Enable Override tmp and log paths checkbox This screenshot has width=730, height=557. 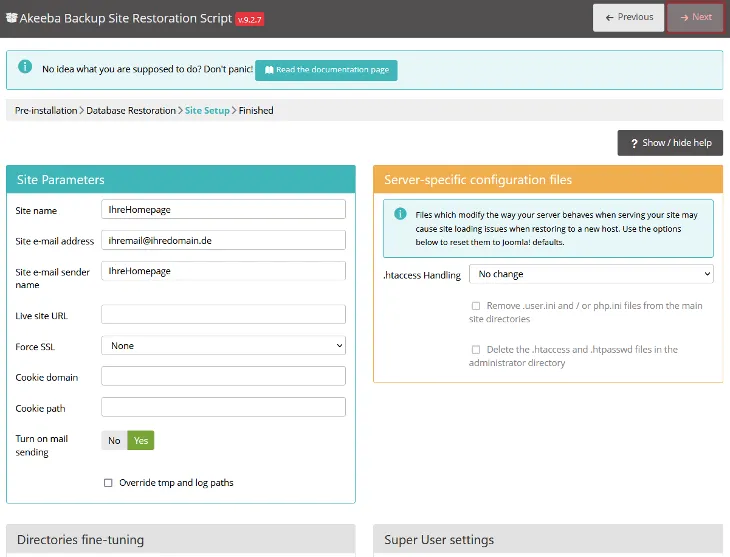(108, 482)
